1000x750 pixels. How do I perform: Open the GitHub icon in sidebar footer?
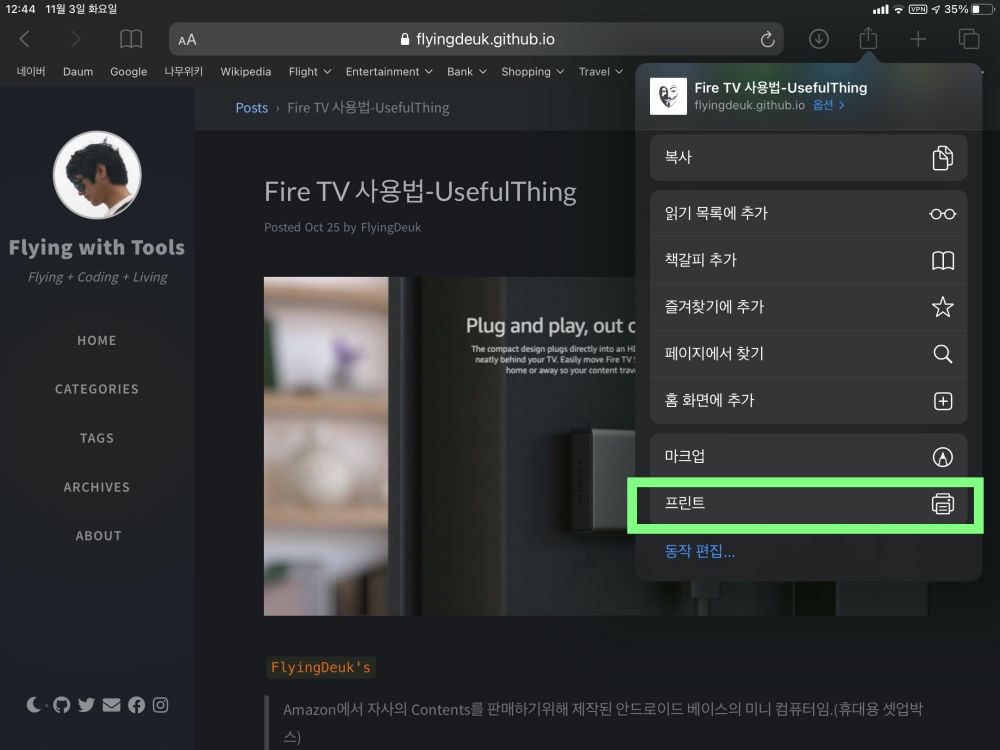pos(62,705)
